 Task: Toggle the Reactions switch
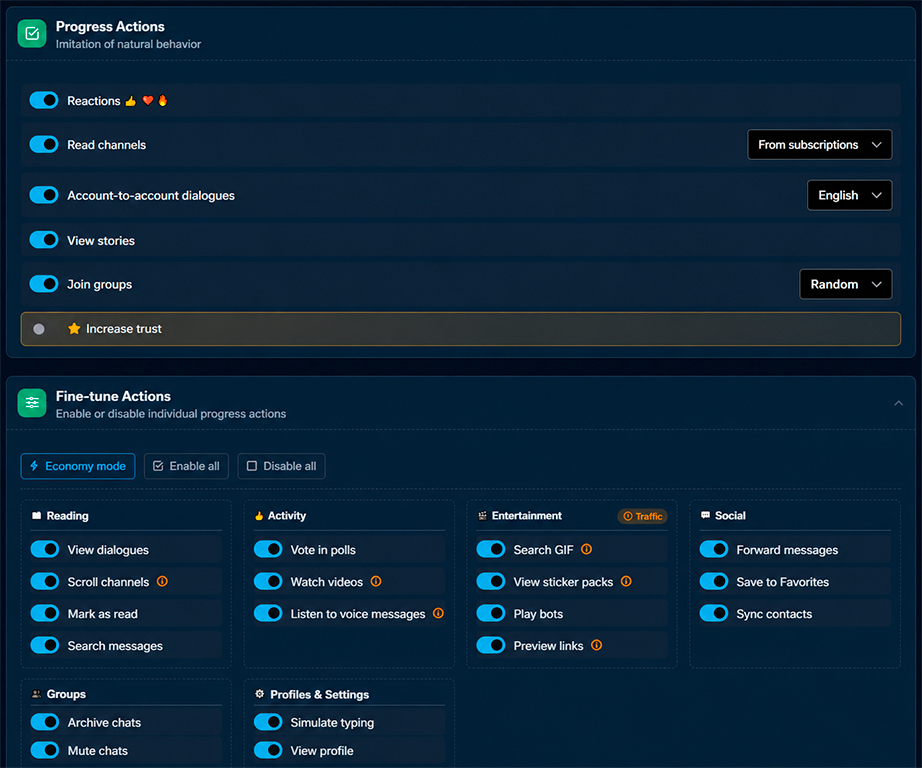[44, 100]
